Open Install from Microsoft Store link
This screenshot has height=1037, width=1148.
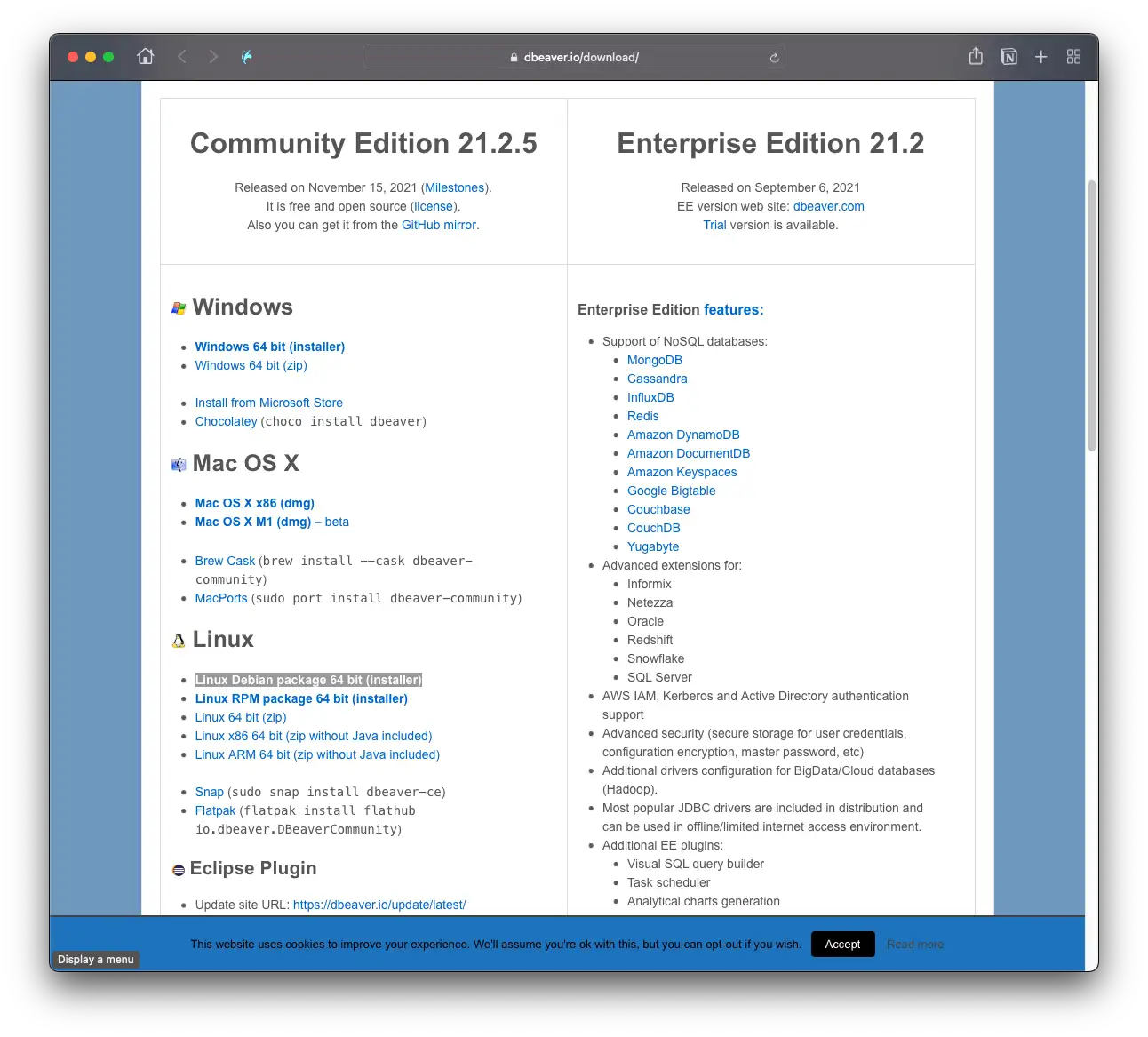tap(269, 403)
